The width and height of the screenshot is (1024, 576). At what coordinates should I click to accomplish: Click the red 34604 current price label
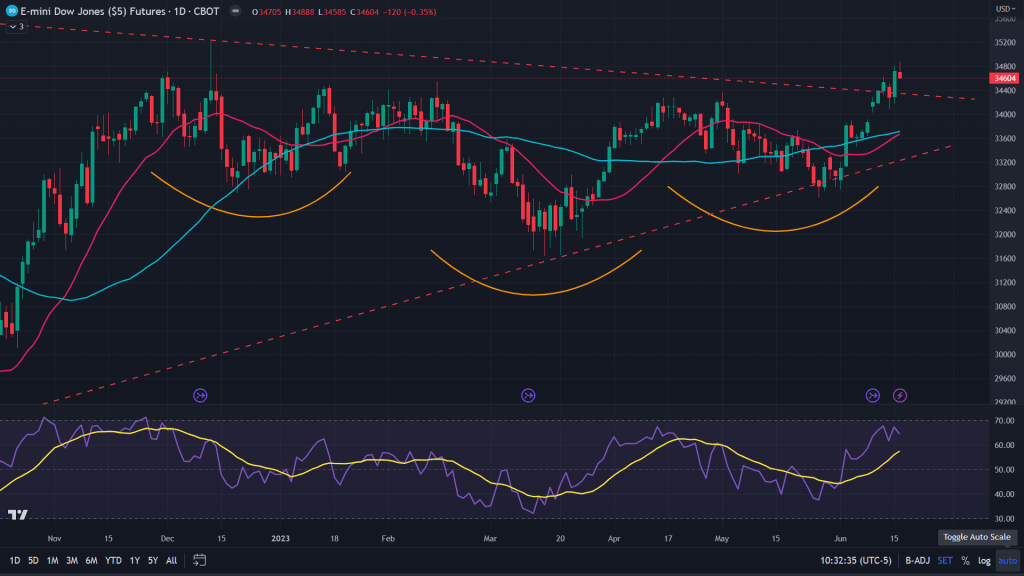point(1003,78)
